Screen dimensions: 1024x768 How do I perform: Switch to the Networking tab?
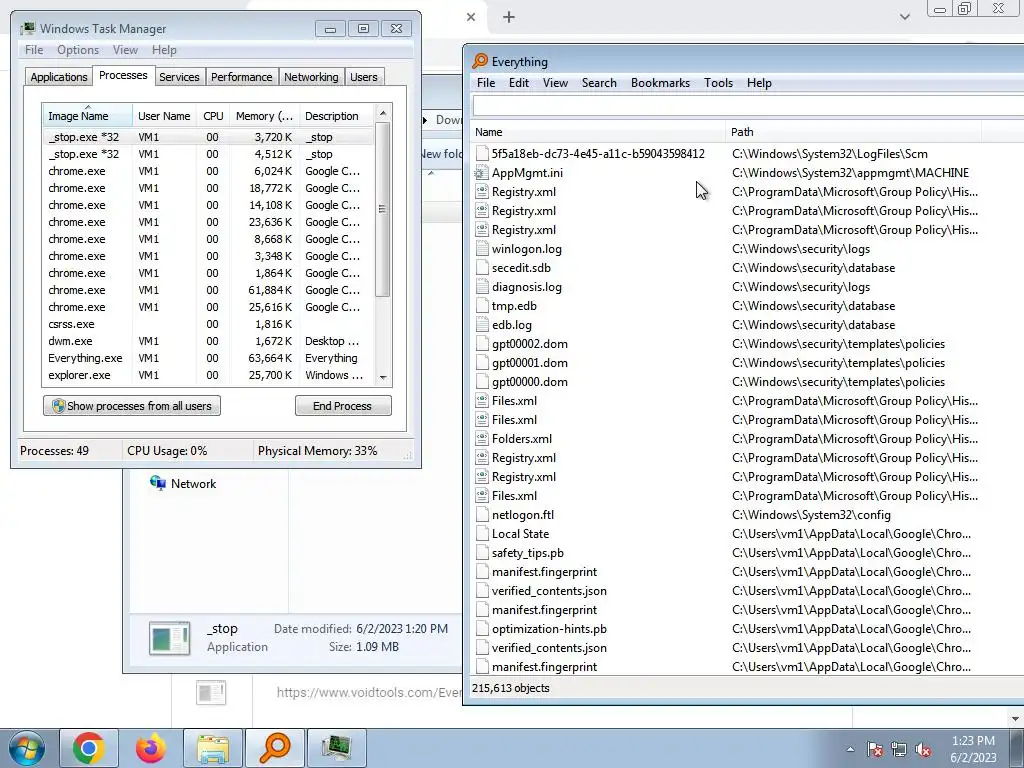tap(311, 76)
